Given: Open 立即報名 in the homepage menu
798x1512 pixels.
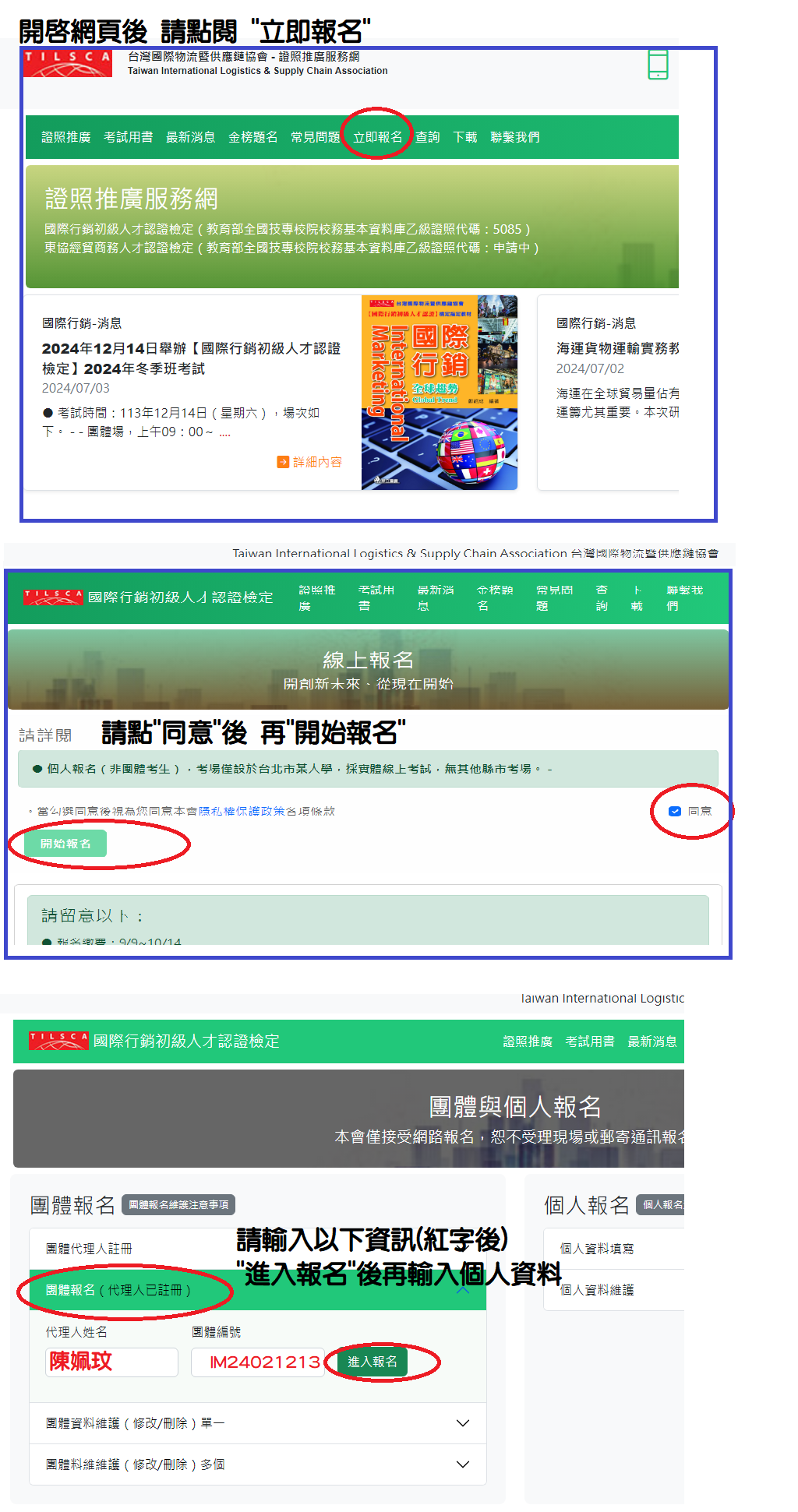Looking at the screenshot, I should click(x=377, y=137).
